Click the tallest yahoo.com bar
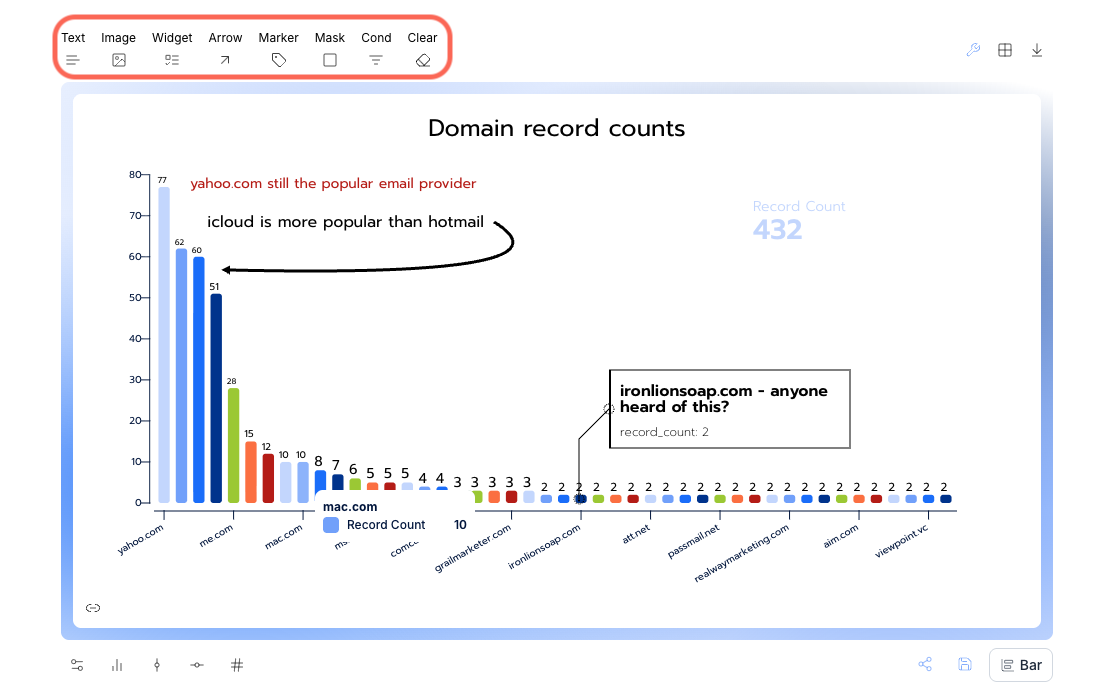The height and width of the screenshot is (696, 1098). click(x=164, y=345)
